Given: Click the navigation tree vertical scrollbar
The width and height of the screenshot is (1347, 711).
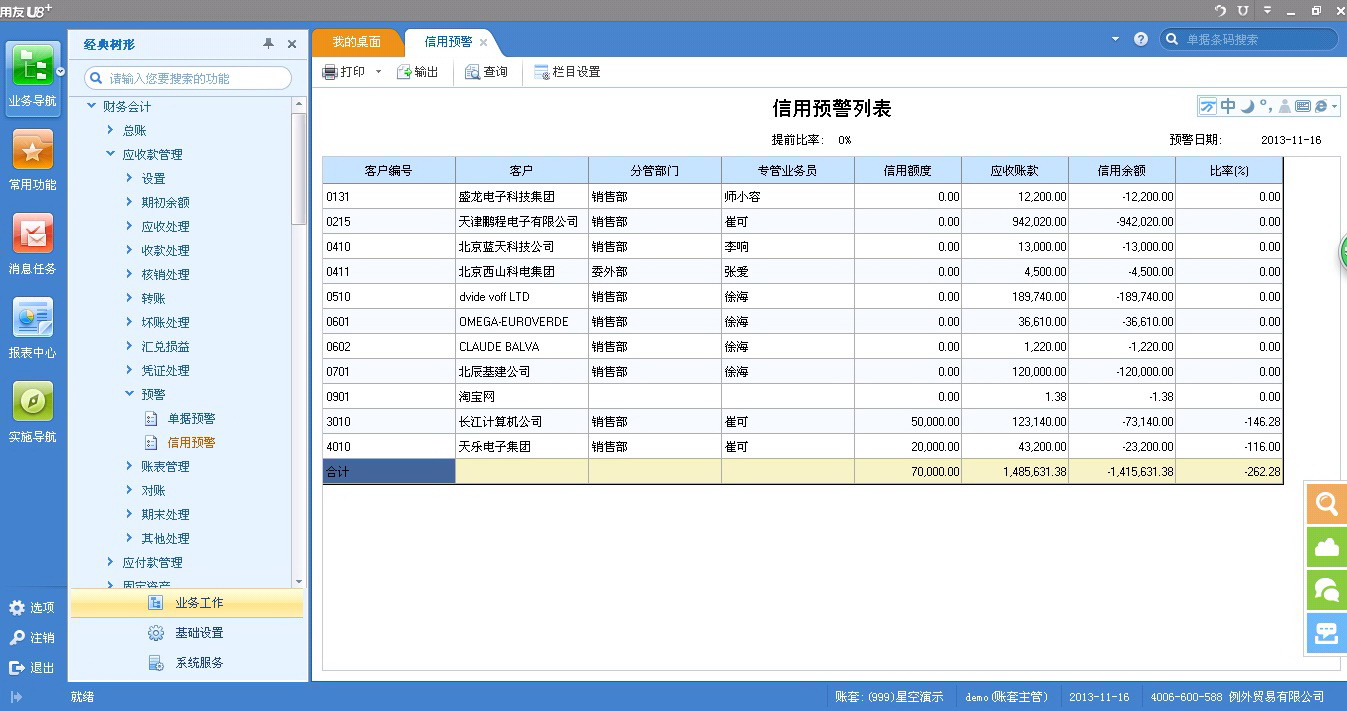Looking at the screenshot, I should click(x=299, y=170).
